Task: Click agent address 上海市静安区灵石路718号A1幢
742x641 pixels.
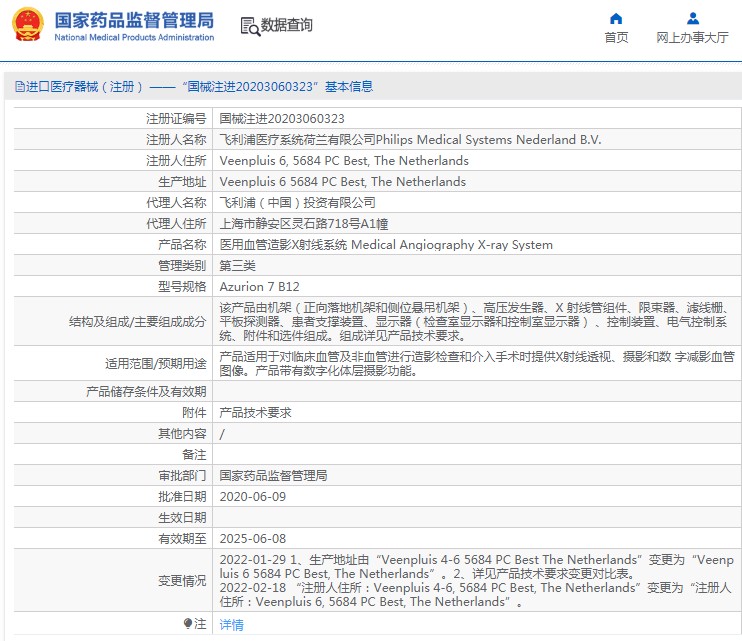Action: [x=304, y=224]
